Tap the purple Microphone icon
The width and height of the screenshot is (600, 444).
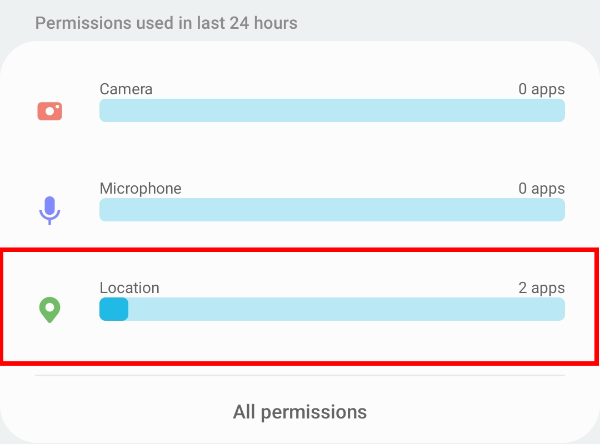coord(50,209)
